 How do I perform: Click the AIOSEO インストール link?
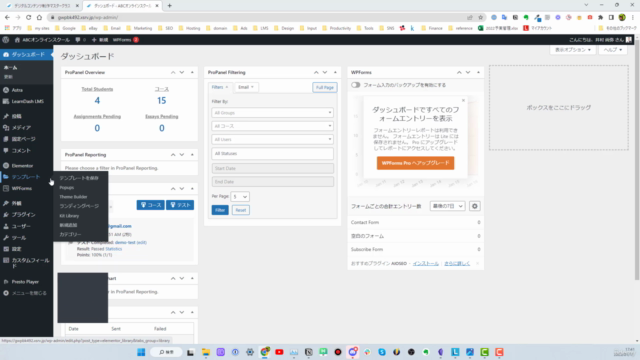pos(425,263)
